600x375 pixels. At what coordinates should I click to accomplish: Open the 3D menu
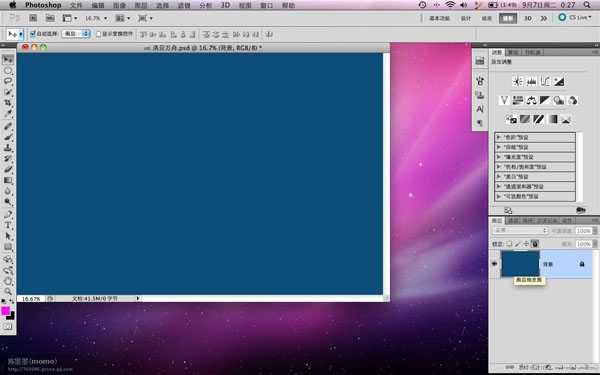[x=225, y=5]
